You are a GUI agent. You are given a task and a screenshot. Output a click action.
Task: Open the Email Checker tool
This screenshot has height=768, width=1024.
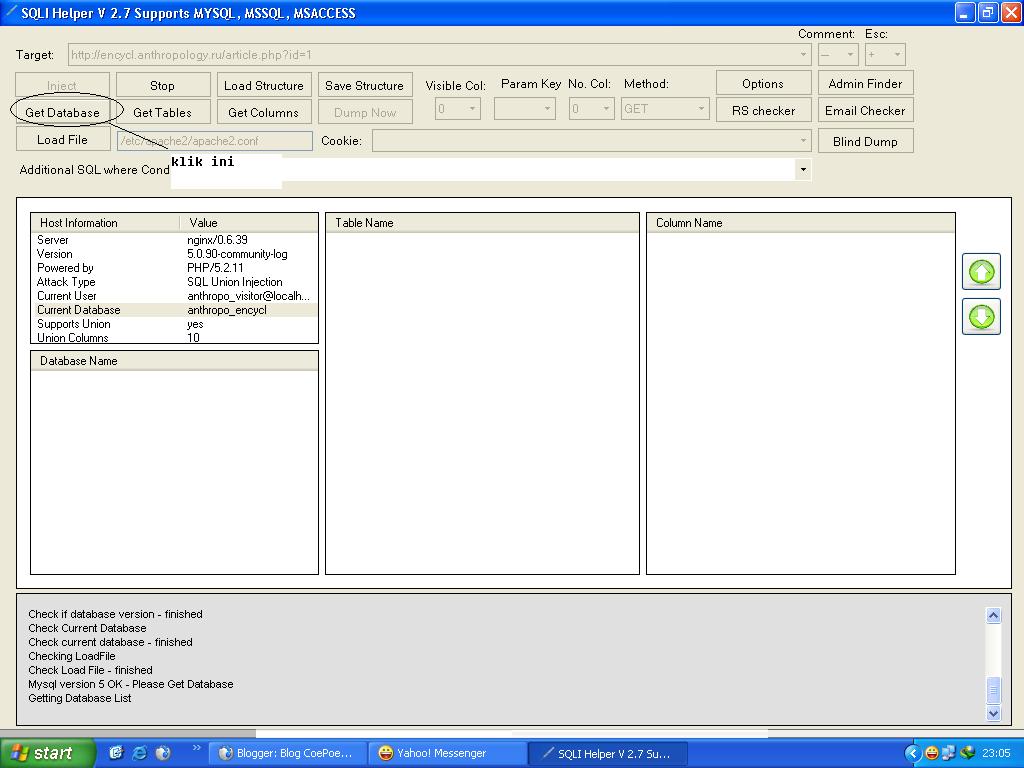[865, 110]
